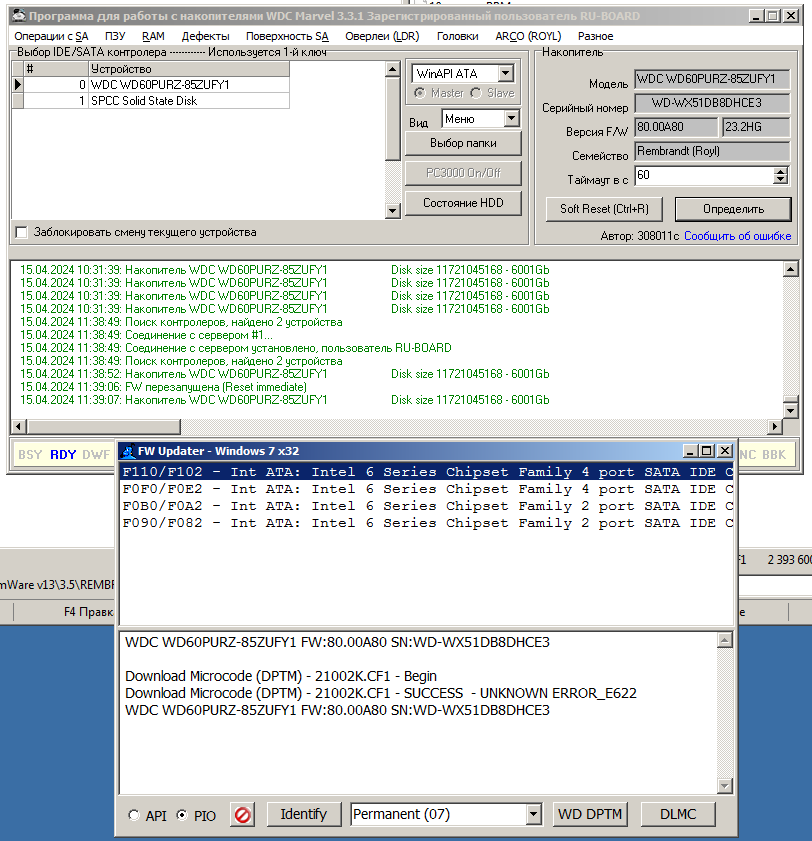Viewport: 812px width, 841px height.
Task: Click the device list scroll-down arrow
Action: click(x=393, y=211)
